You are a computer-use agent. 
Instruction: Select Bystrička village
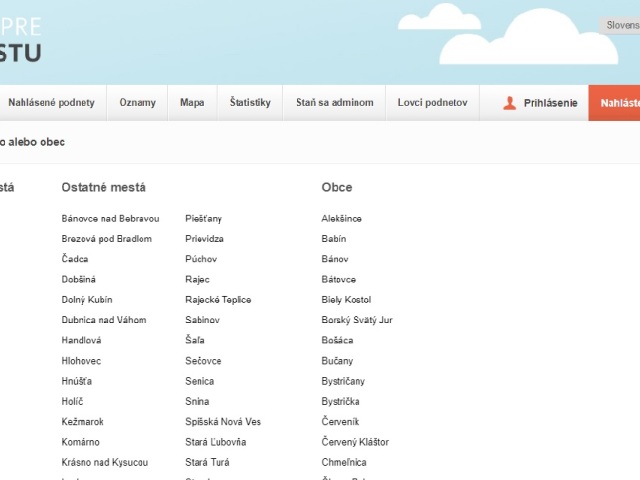coord(340,402)
